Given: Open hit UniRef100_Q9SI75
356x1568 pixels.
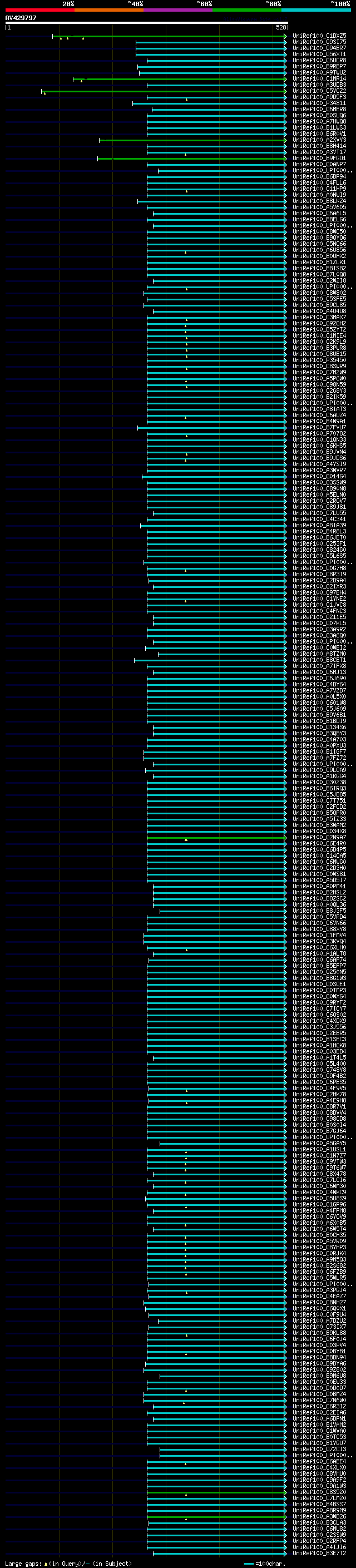Looking at the screenshot, I should click(319, 43).
